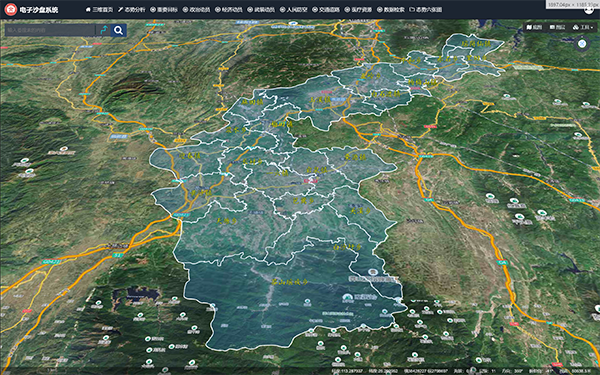Image resolution: width=600 pixels, height=375 pixels.
Task: Click inside the search input field
Action: click(50, 30)
